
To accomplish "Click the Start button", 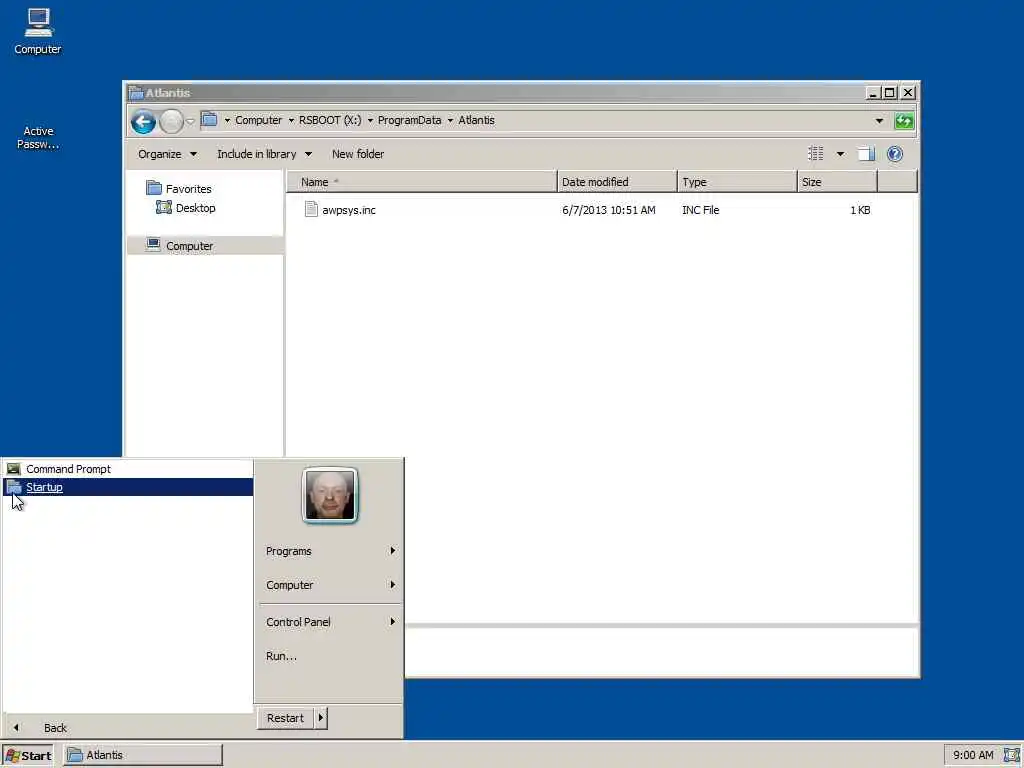I will click(x=27, y=756).
